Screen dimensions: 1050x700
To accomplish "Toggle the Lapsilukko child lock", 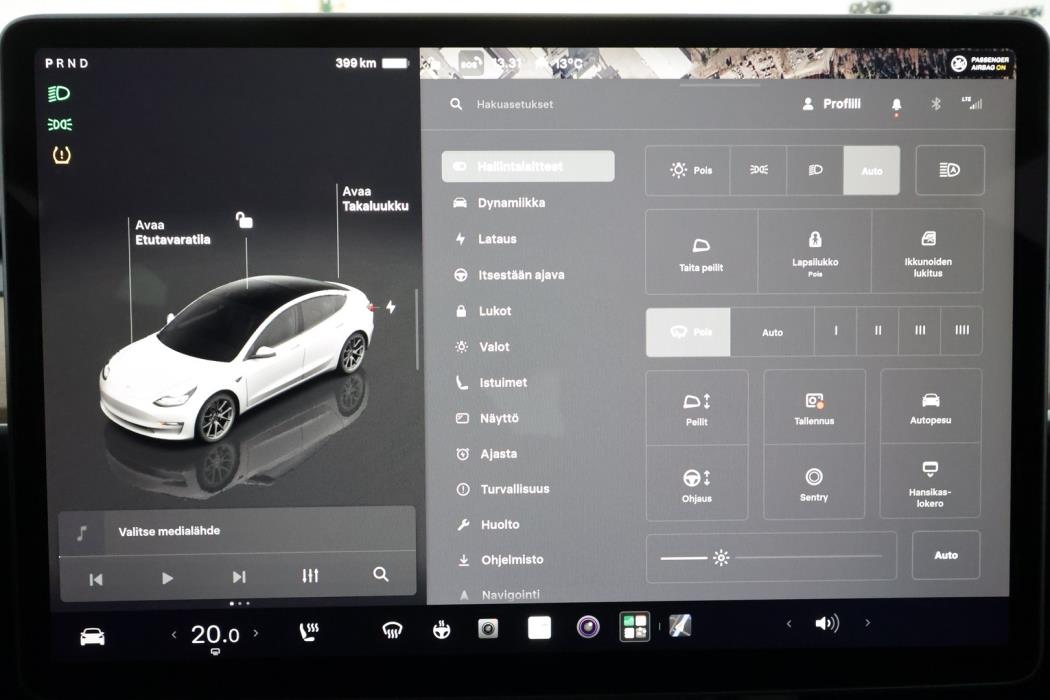I will pos(814,252).
